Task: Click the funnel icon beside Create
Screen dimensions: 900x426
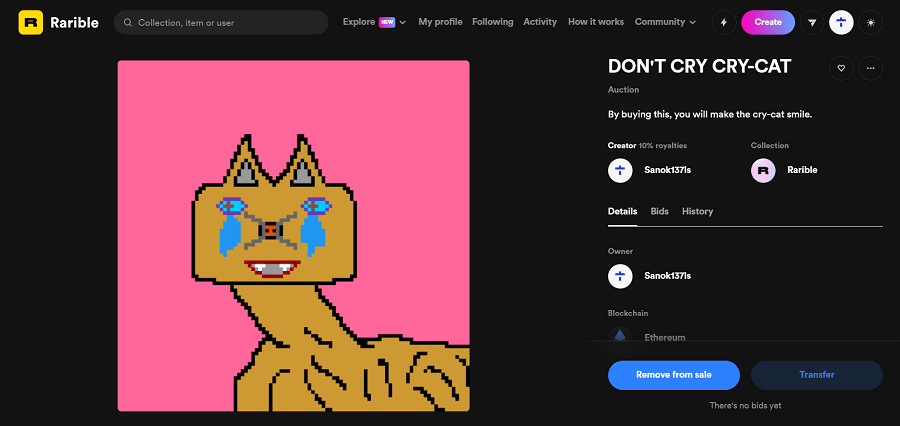Action: coord(812,22)
